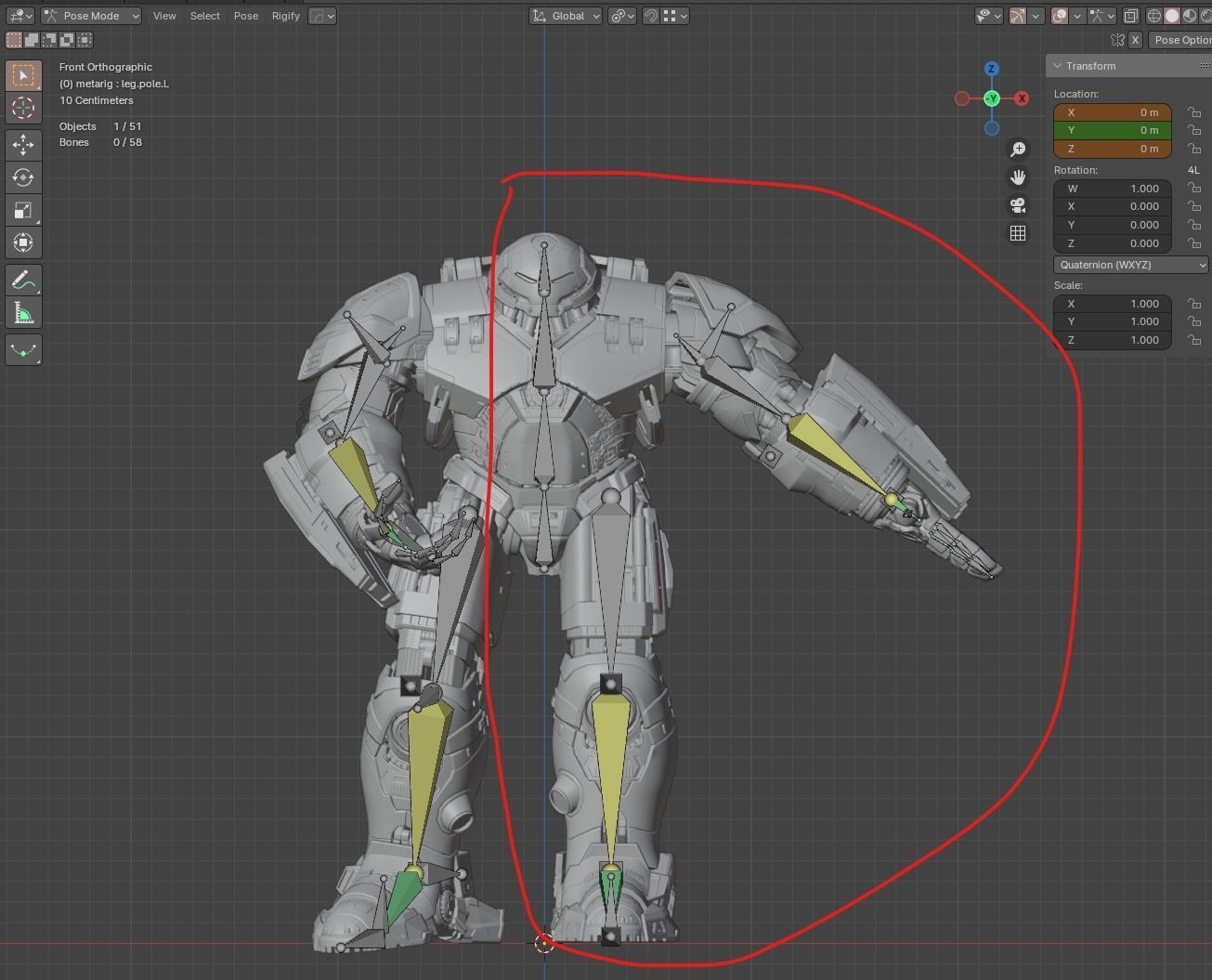The width and height of the screenshot is (1212, 980).
Task: Lock Scale Z with padlock
Action: click(1194, 340)
